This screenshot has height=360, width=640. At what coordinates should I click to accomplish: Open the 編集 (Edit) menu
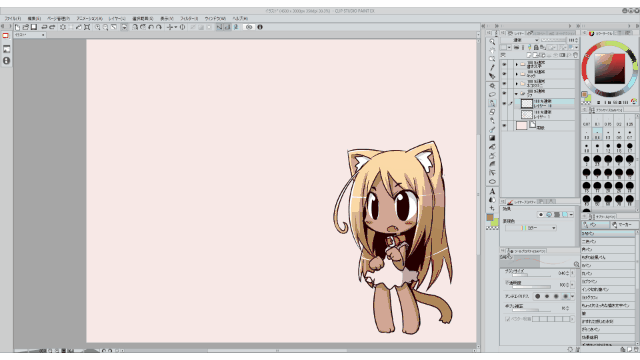(x=34, y=18)
